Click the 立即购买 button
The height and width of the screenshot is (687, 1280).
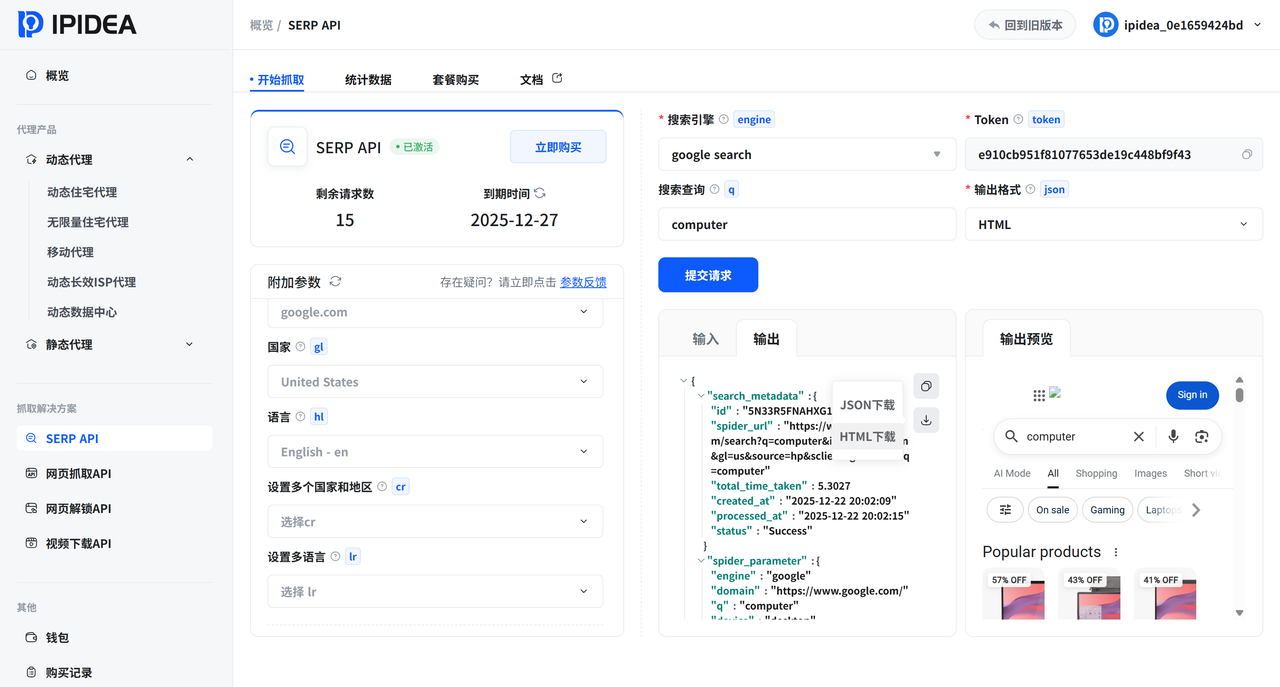pyautogui.click(x=558, y=147)
